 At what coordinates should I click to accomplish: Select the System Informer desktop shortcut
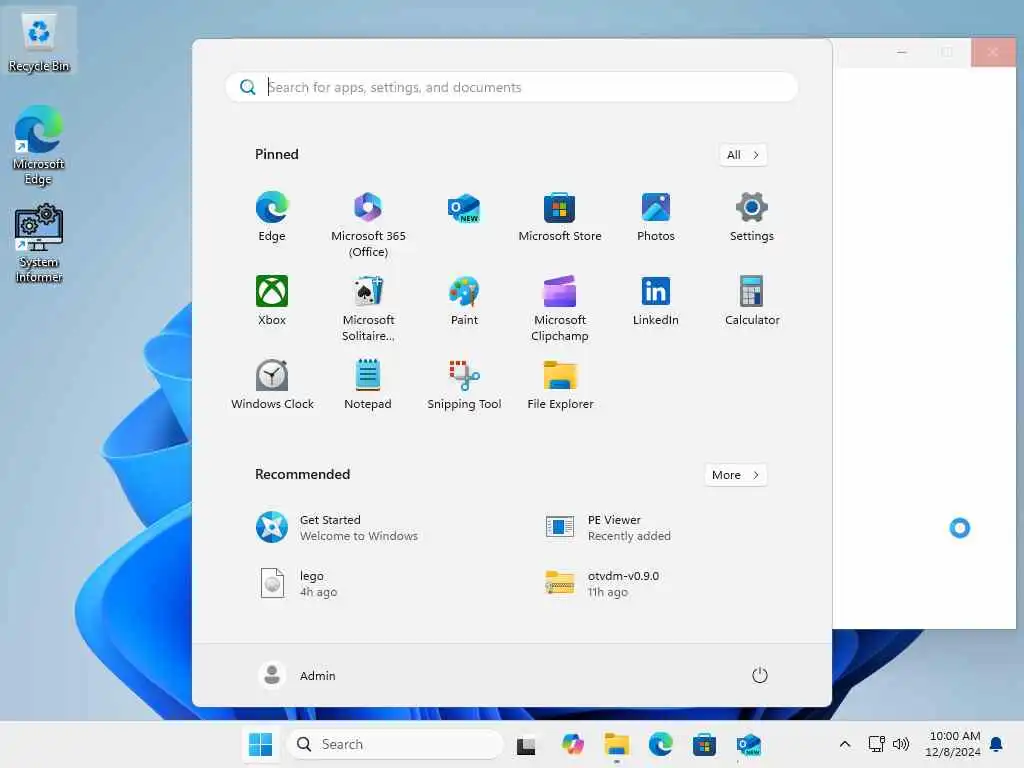click(x=39, y=243)
